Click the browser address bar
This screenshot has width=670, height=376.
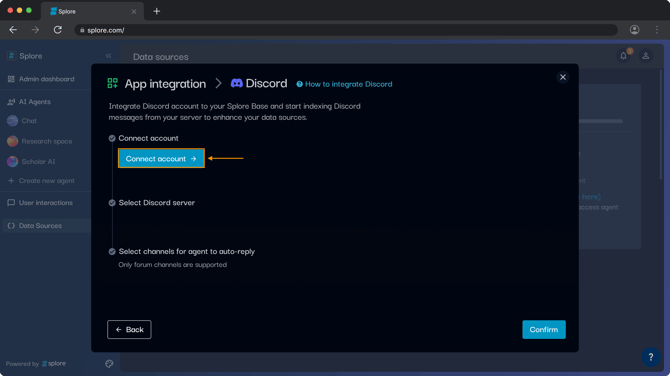tap(346, 30)
